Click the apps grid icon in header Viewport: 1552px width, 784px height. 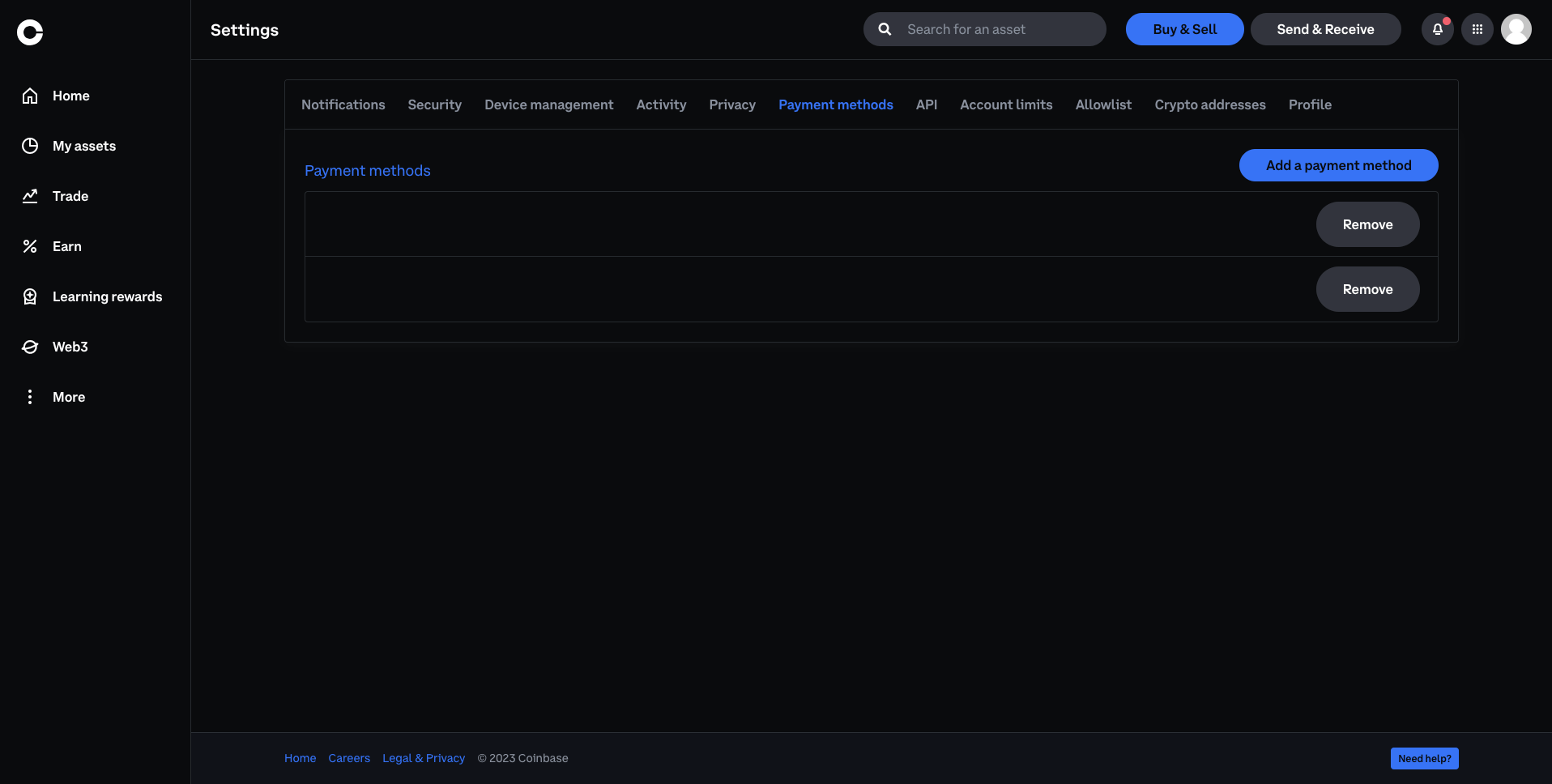tap(1477, 29)
